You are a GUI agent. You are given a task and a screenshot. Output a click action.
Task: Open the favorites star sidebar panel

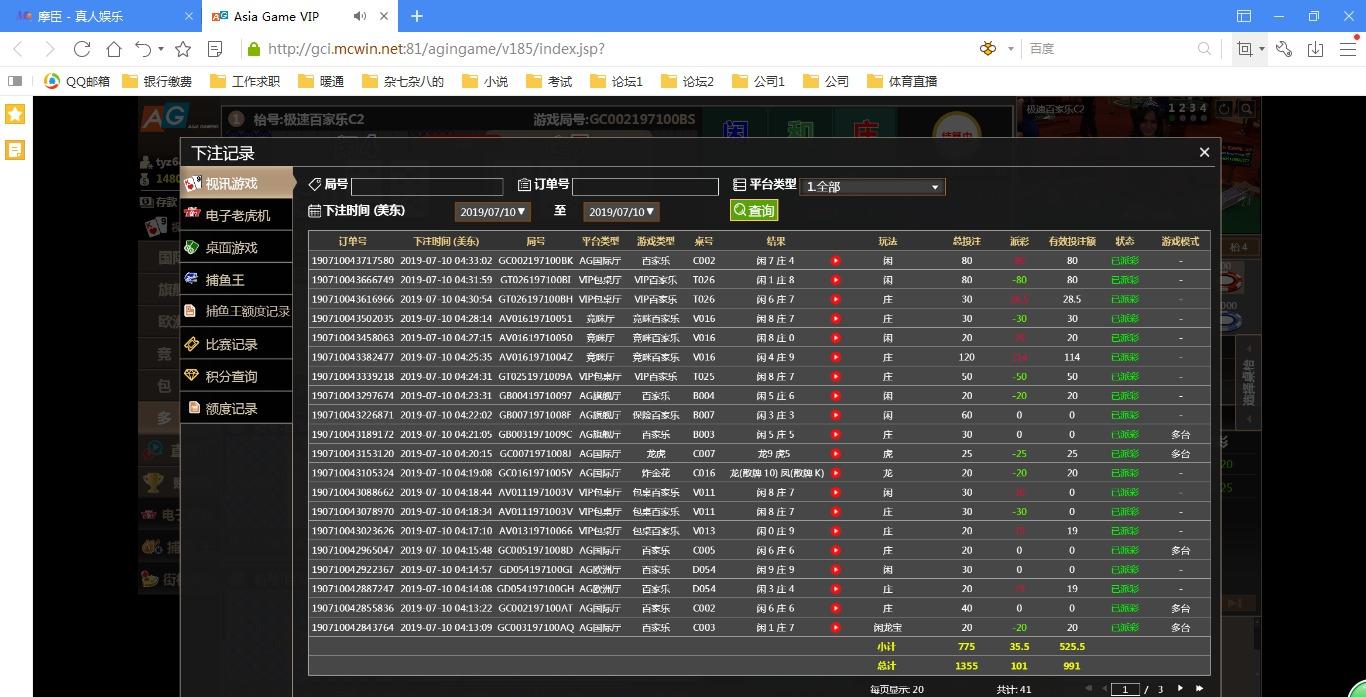pyautogui.click(x=15, y=114)
